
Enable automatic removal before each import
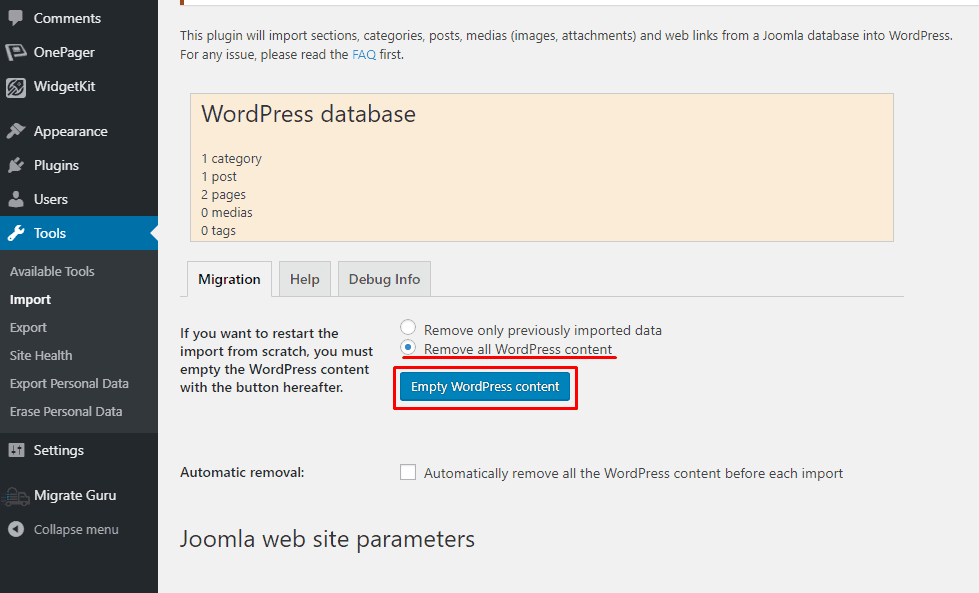coord(408,473)
